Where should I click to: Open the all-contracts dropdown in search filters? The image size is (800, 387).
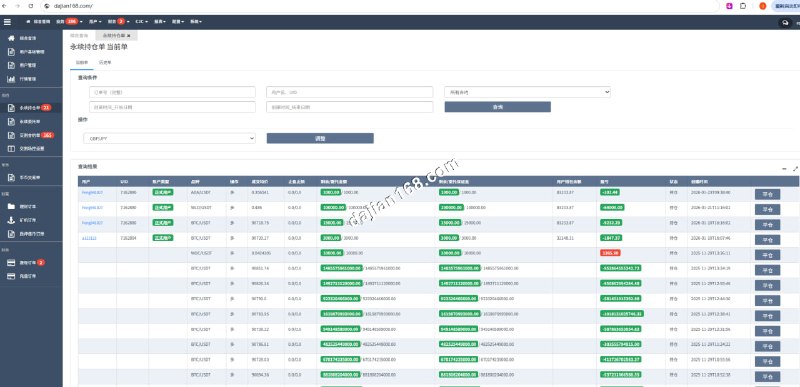[x=528, y=92]
